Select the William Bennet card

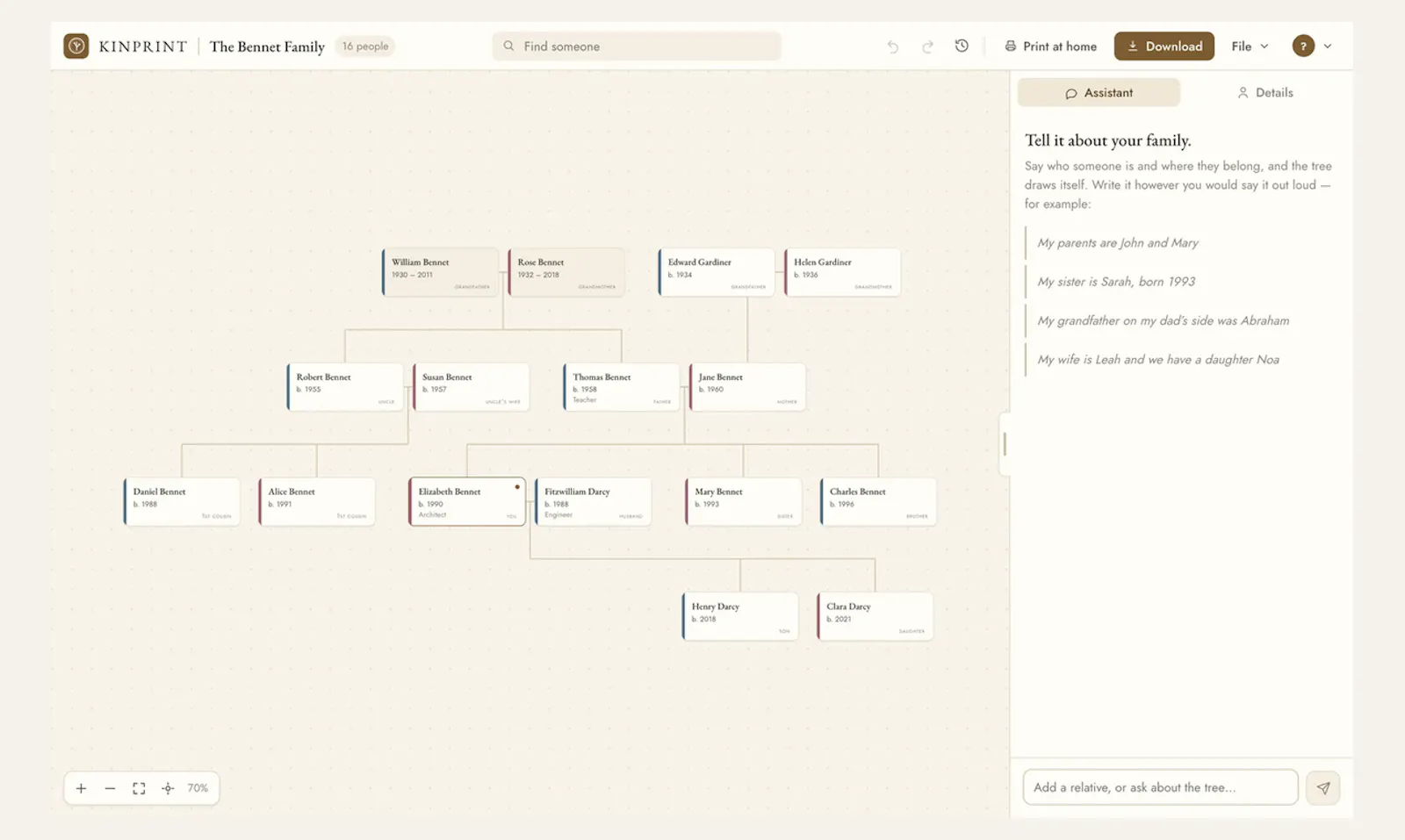tap(440, 272)
